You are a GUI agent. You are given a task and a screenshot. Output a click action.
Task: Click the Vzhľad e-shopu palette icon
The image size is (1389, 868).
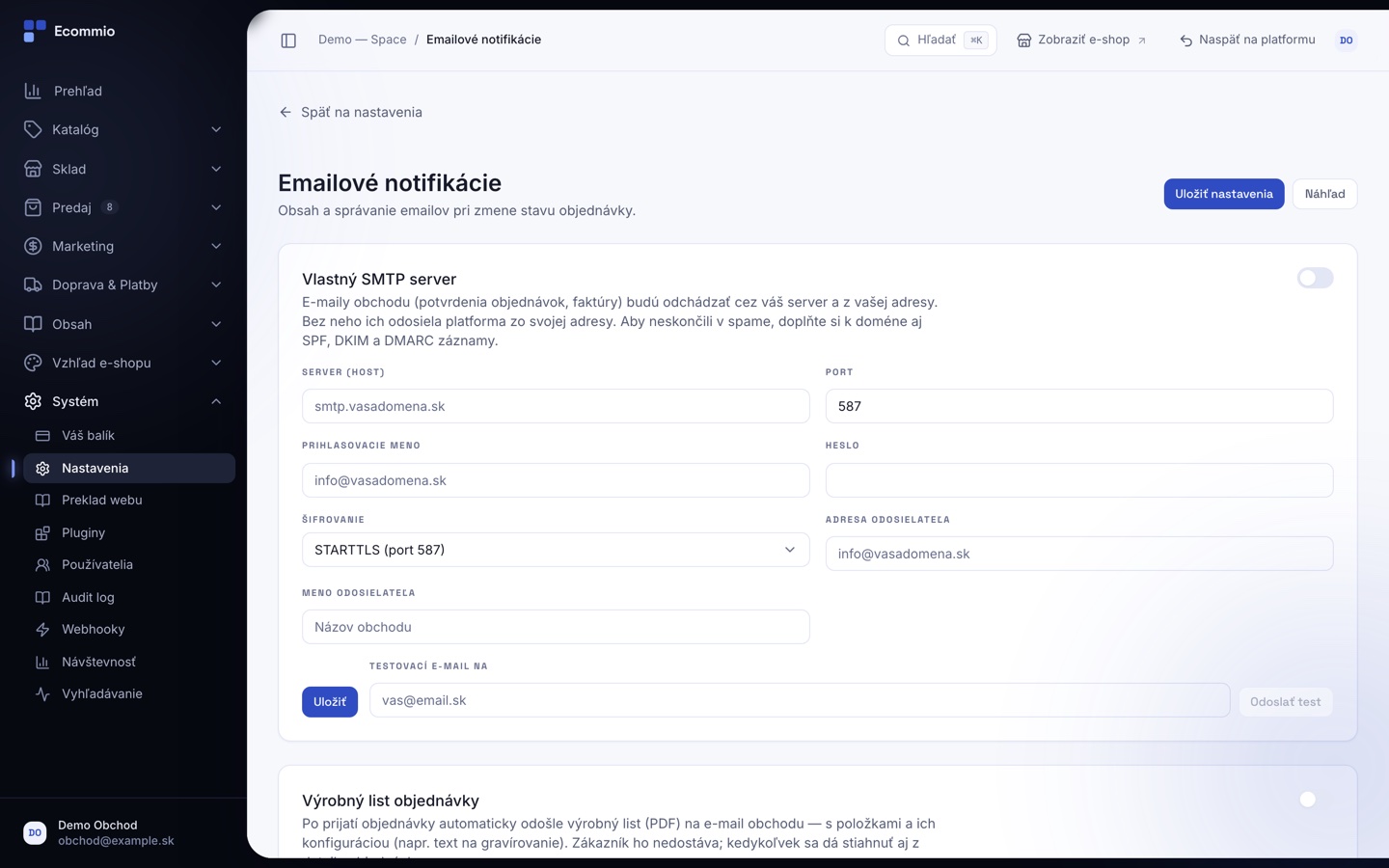click(x=33, y=363)
